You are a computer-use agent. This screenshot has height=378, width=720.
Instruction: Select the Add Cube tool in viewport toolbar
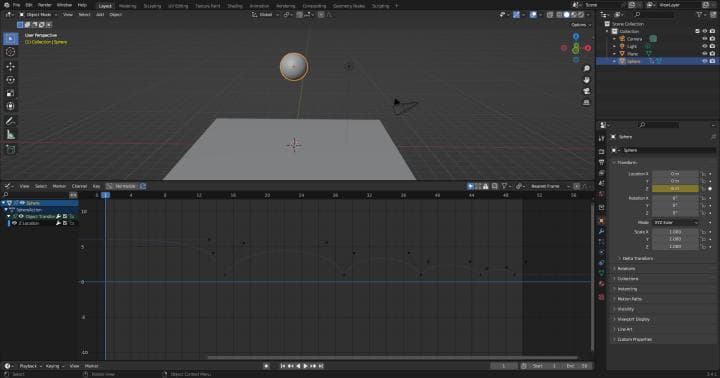(x=10, y=149)
